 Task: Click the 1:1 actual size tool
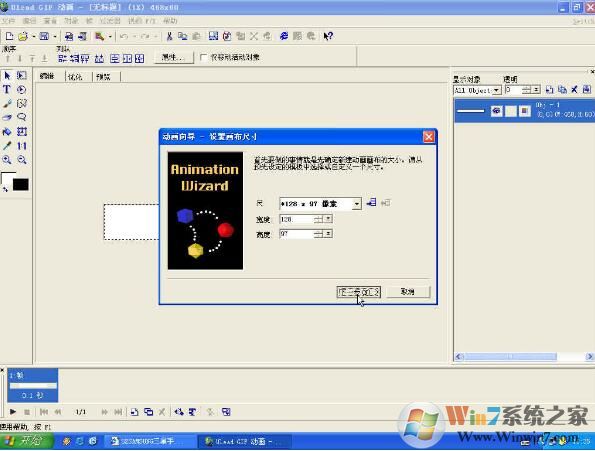coord(22,146)
